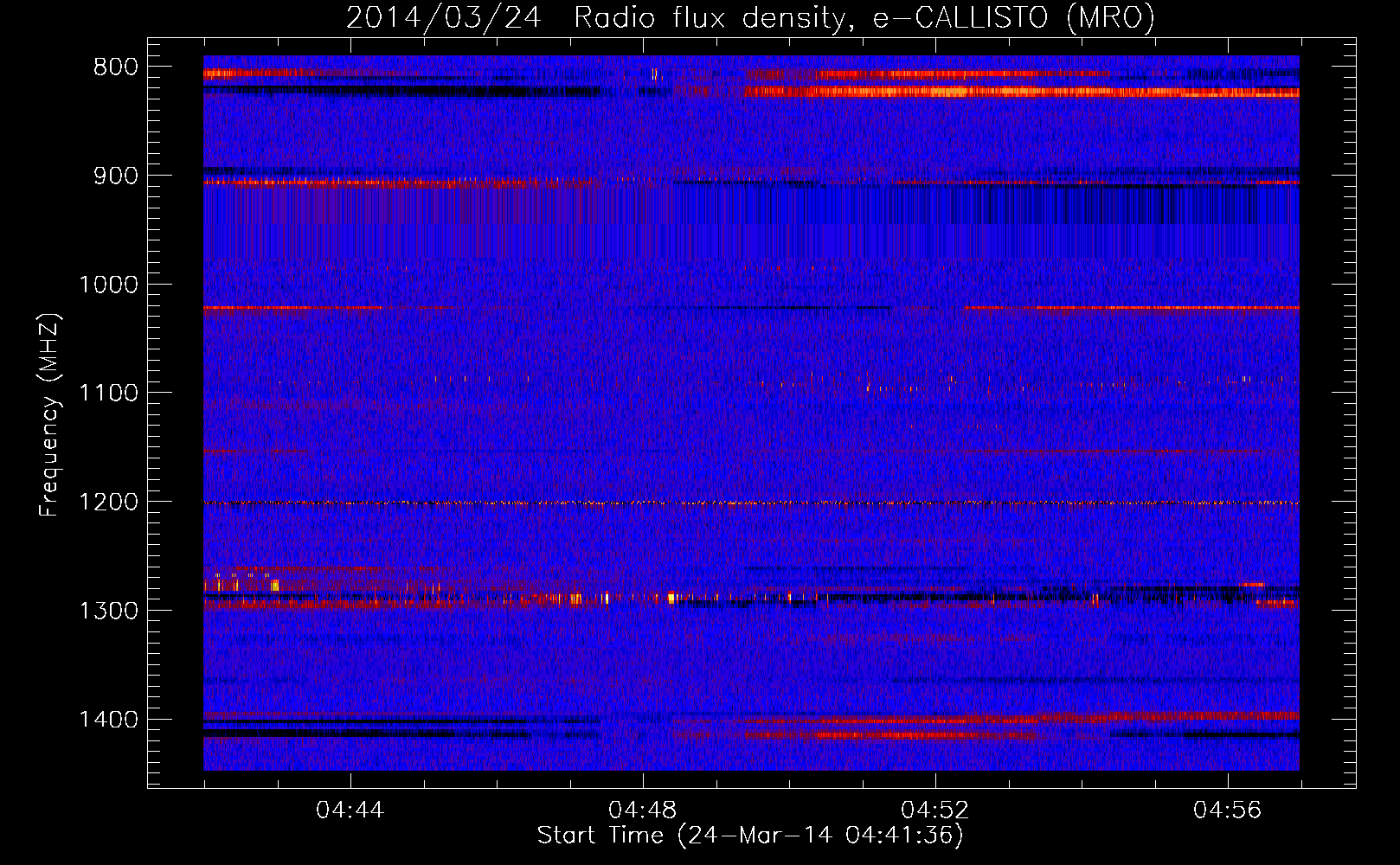Select the 800 frequency axis label
This screenshot has height=865, width=1400.
click(115, 67)
